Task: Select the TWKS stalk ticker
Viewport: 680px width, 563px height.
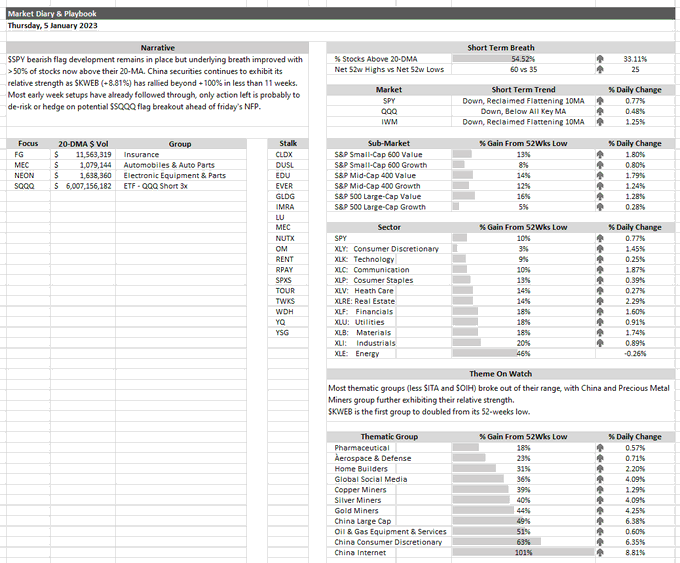Action: 288,301
